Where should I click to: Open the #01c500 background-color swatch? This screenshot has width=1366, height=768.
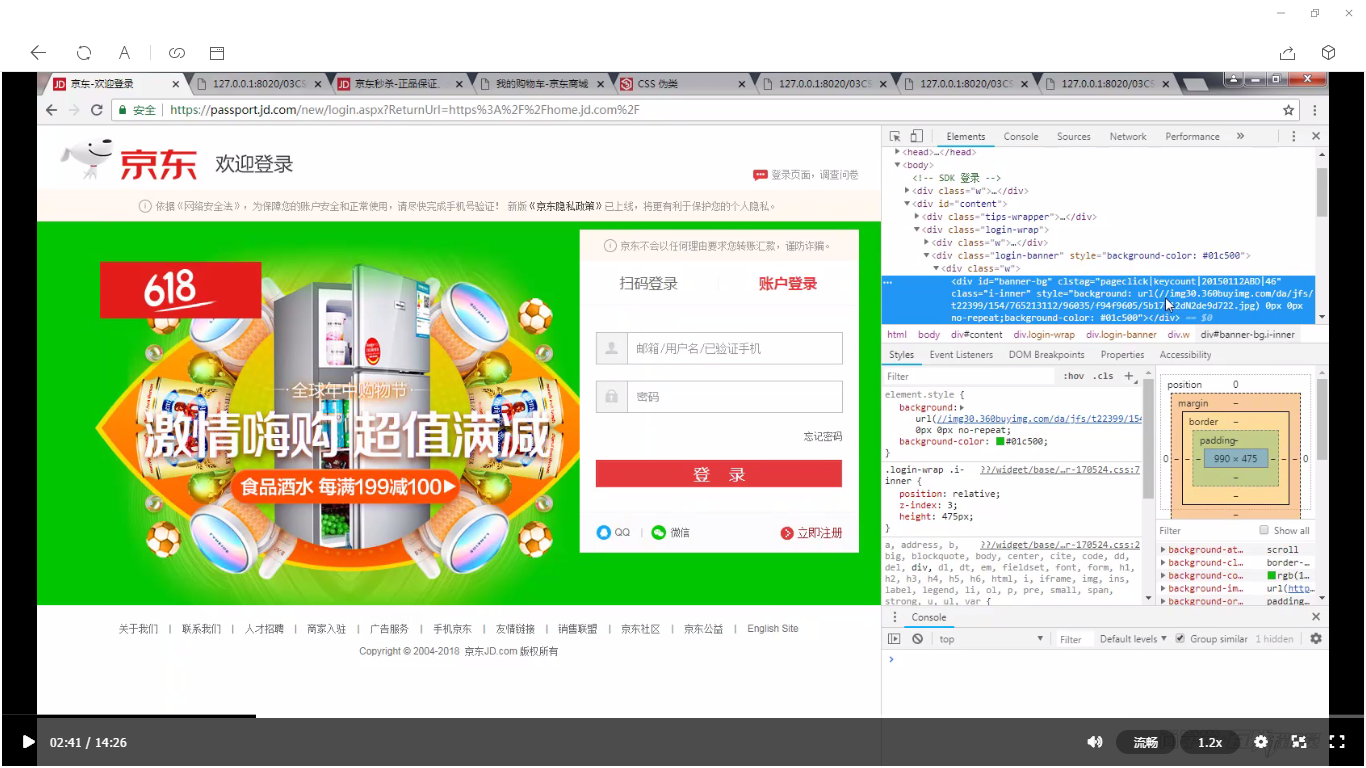pyautogui.click(x=1000, y=441)
